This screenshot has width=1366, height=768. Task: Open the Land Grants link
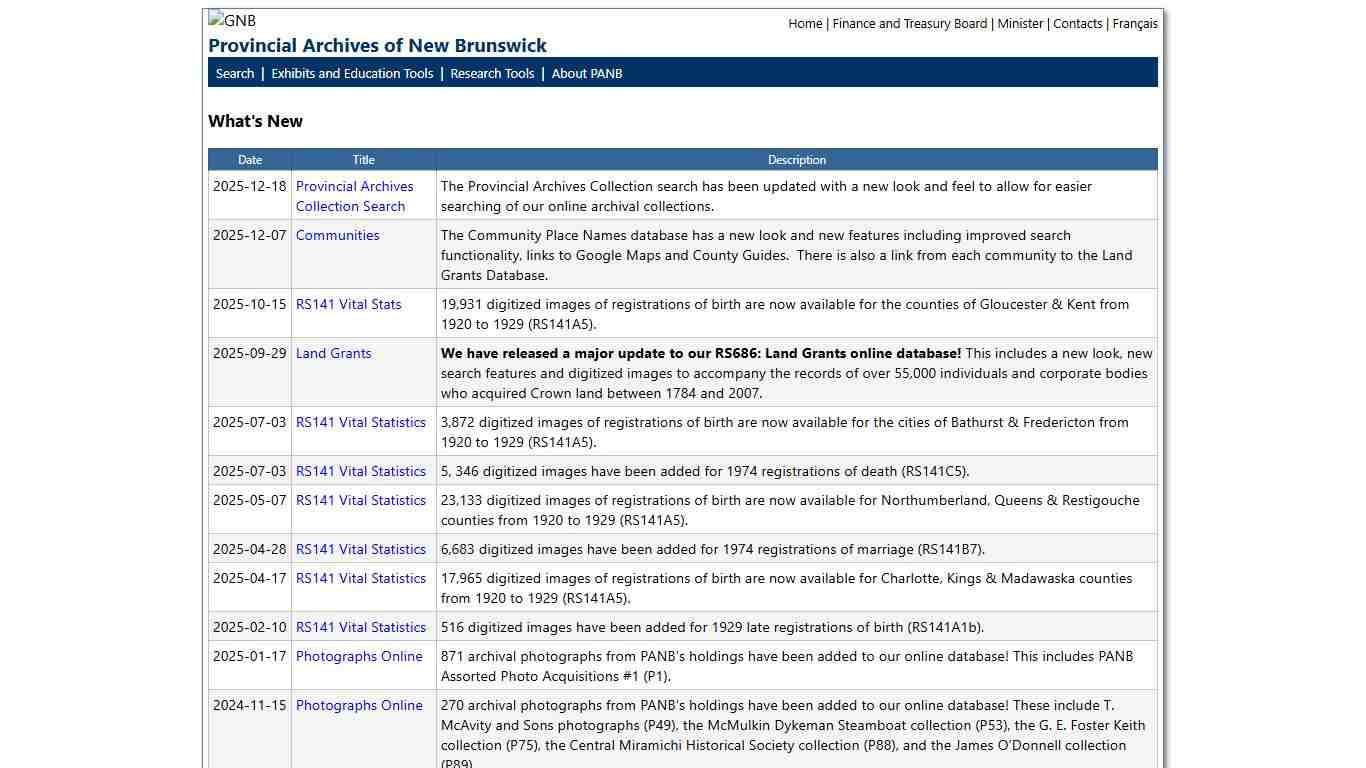tap(333, 353)
